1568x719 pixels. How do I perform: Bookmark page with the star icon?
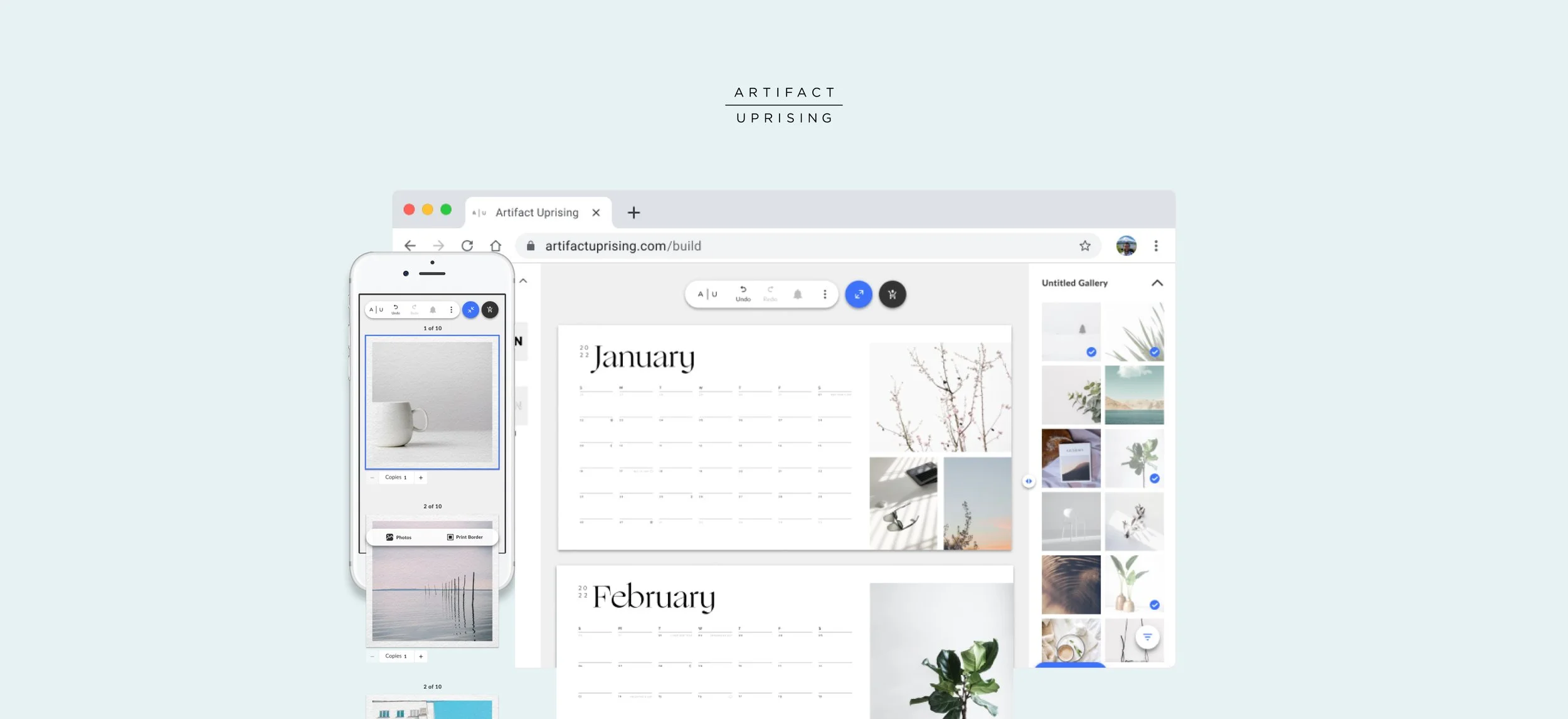tap(1085, 246)
